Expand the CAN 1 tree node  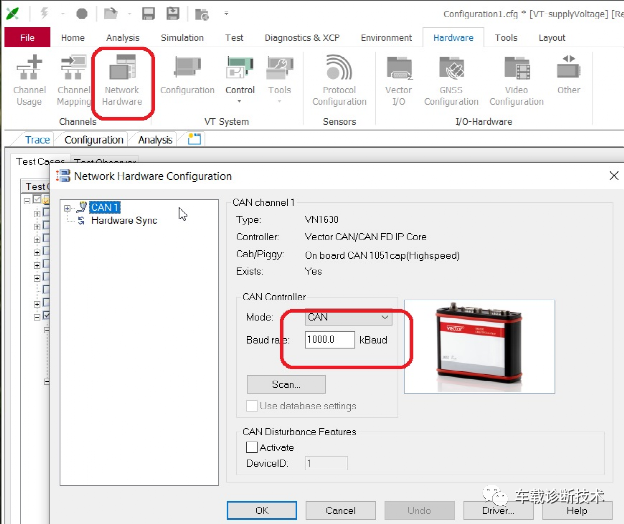68,208
